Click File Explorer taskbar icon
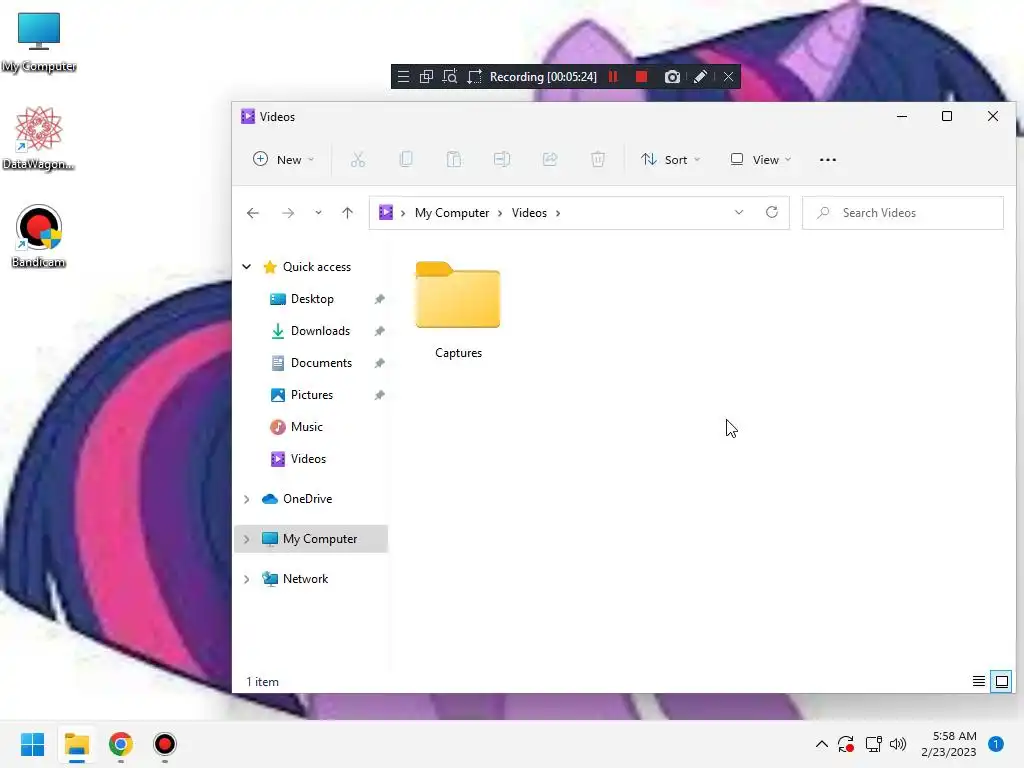Image resolution: width=1024 pixels, height=768 pixels. click(76, 744)
